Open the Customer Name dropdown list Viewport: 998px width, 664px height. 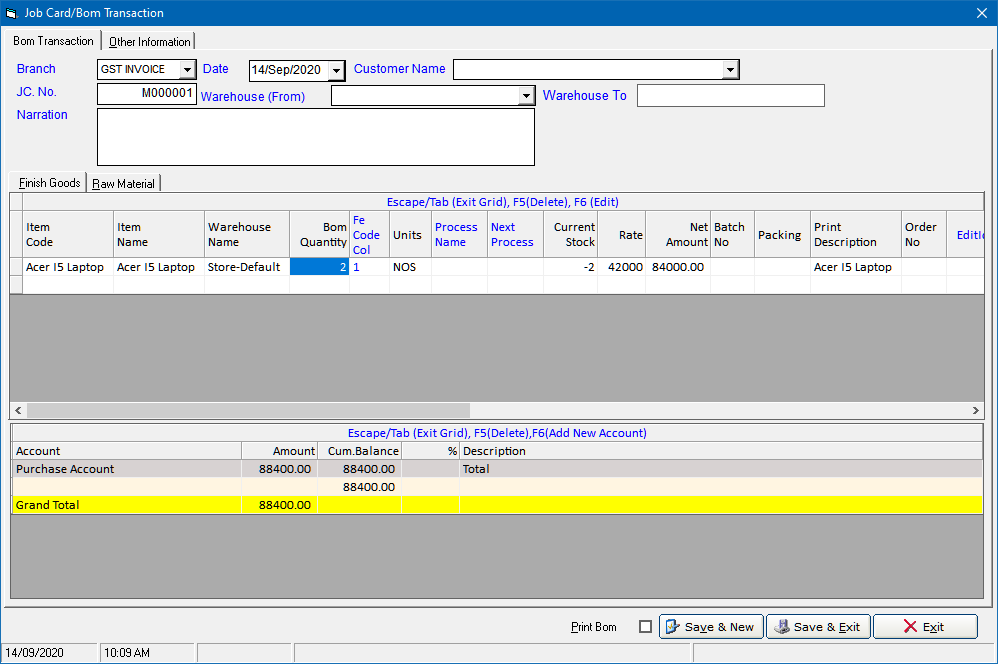[x=730, y=70]
